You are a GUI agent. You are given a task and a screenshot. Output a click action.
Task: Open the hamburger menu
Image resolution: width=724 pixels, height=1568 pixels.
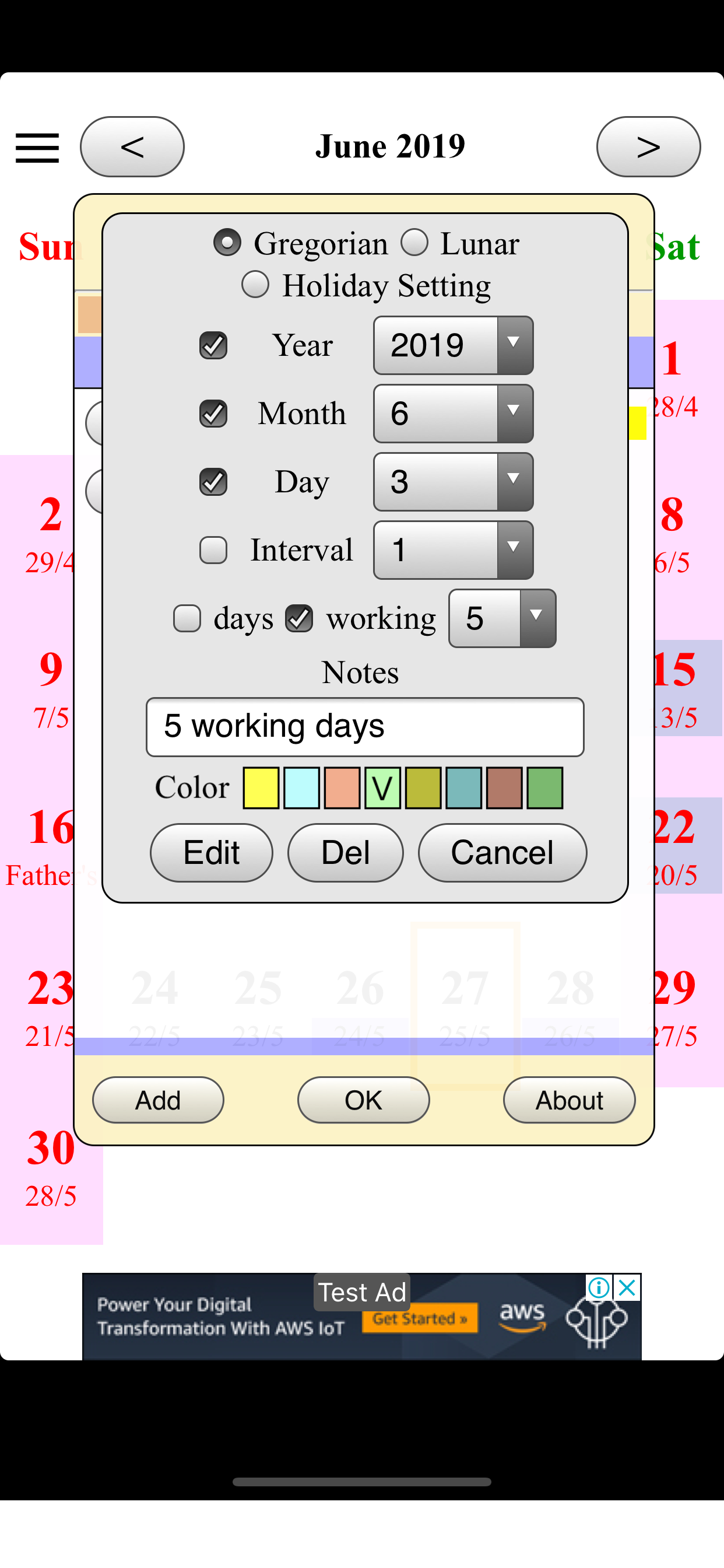point(37,148)
